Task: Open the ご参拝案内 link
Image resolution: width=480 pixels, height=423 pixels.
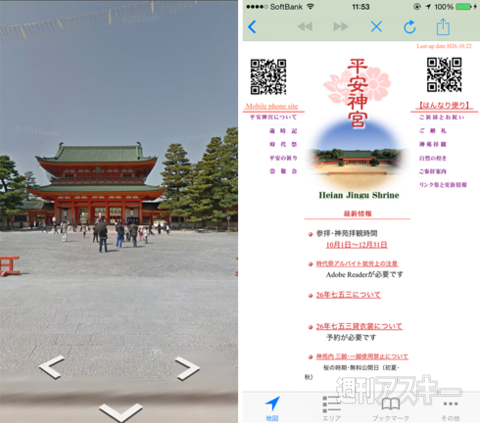Action: [x=433, y=171]
